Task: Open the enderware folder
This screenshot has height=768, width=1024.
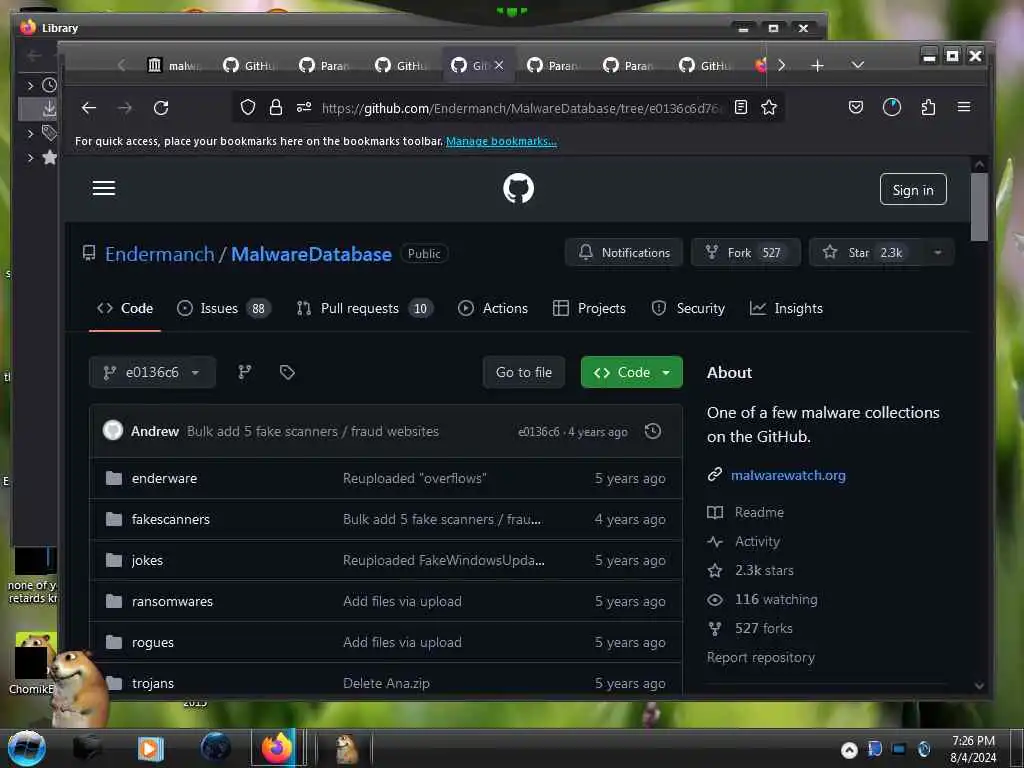Action: click(164, 478)
